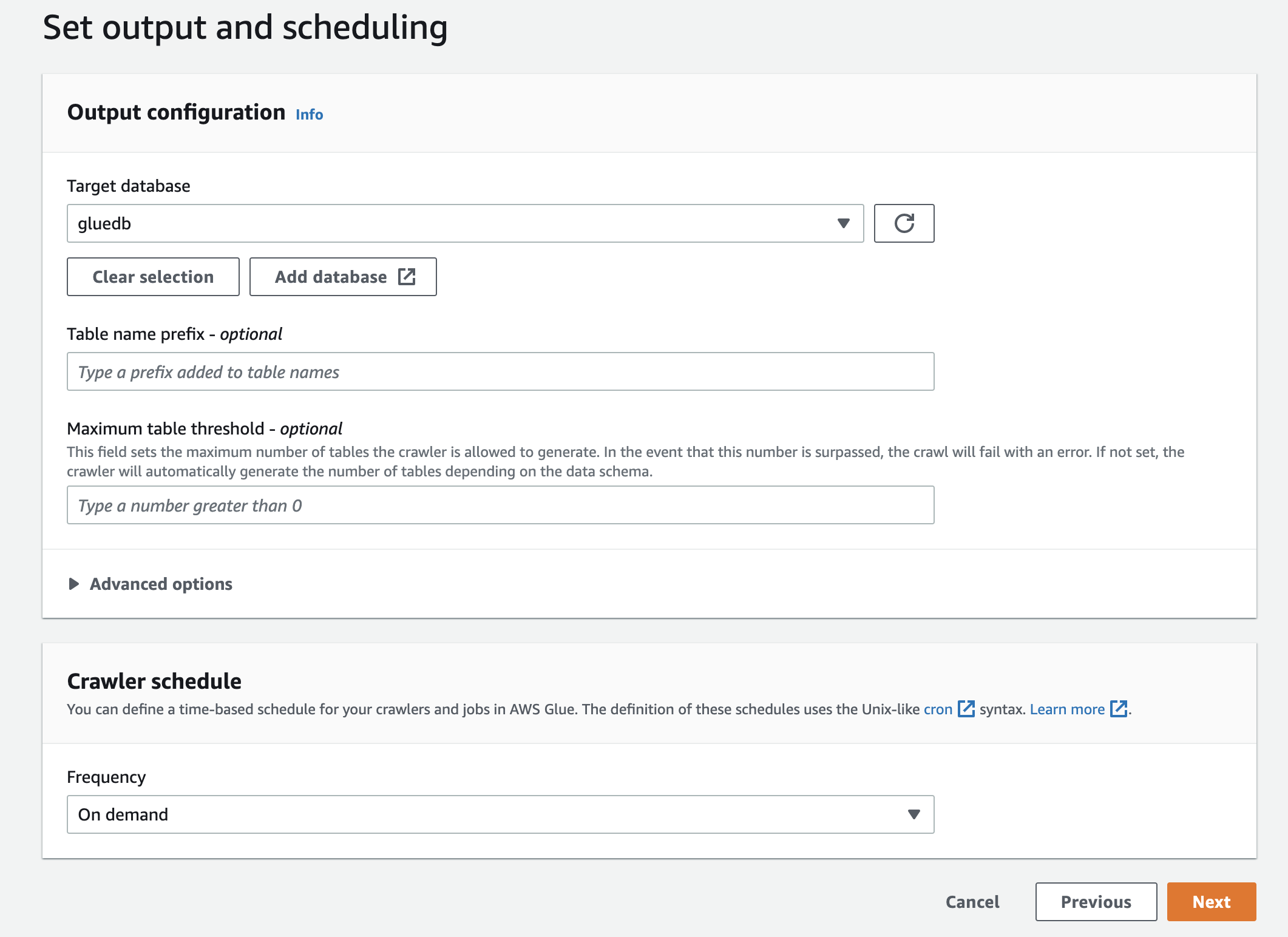Follow the cron syntax link
Image resolution: width=1288 pixels, height=937 pixels.
click(938, 709)
